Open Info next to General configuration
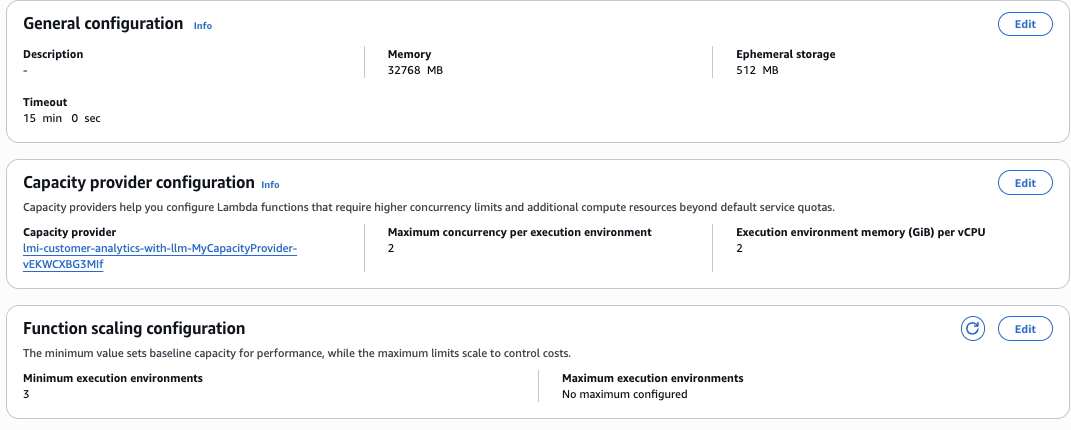Image resolution: width=1071 pixels, height=430 pixels. tap(203, 26)
